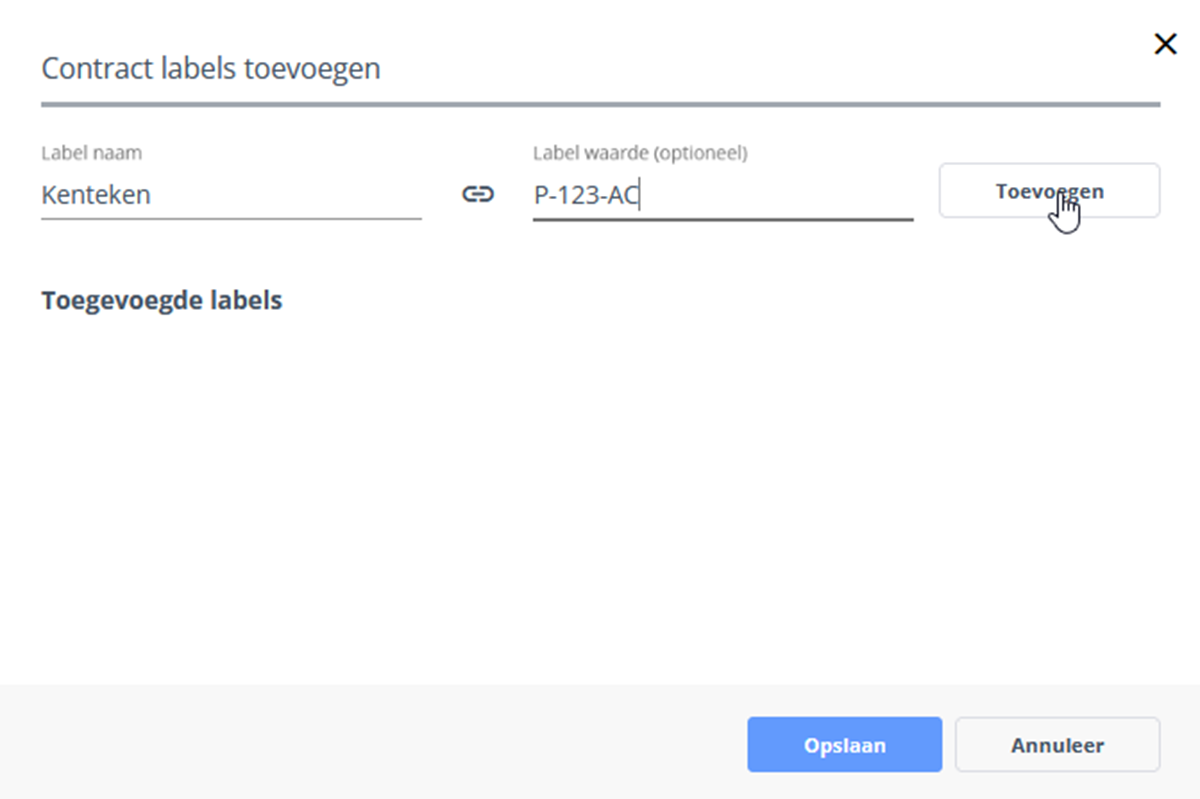Click the divider line under the dialog title
Image resolution: width=1200 pixels, height=799 pixels.
(600, 104)
